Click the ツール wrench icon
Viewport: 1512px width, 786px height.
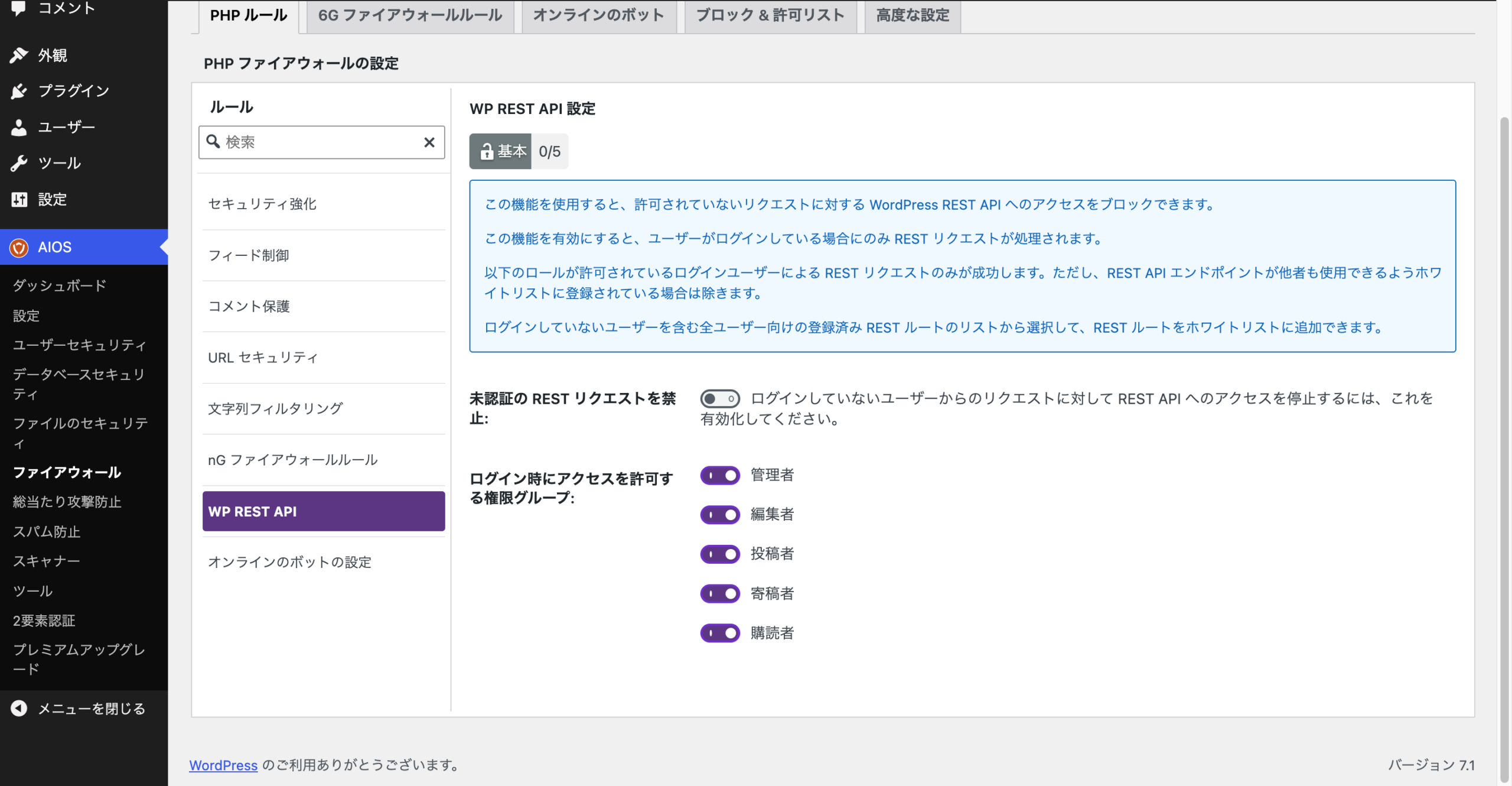click(x=18, y=163)
